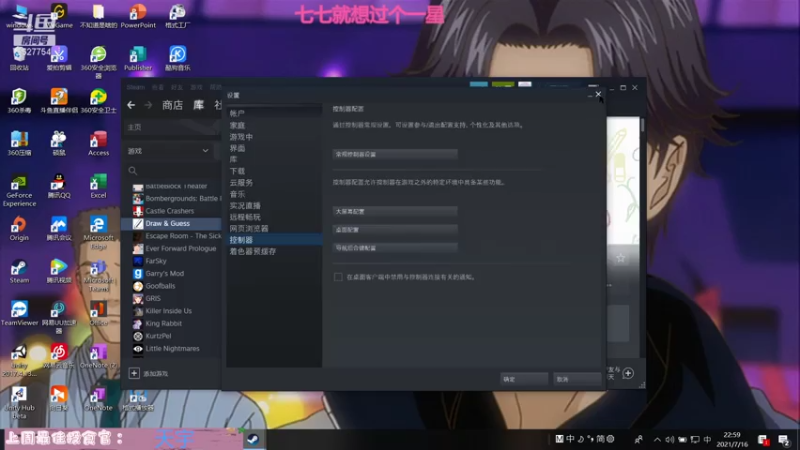Expand the 游戏 library filter dropdown

(168, 151)
